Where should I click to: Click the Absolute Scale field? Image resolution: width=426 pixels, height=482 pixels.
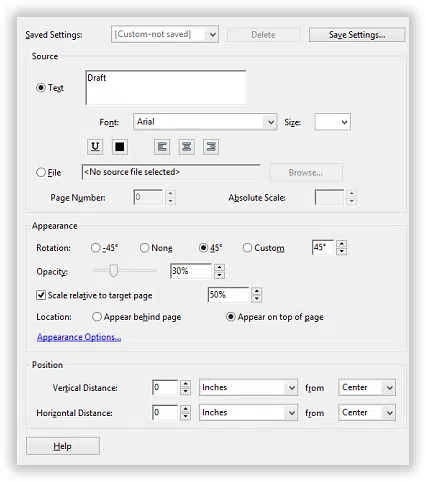(x=329, y=197)
